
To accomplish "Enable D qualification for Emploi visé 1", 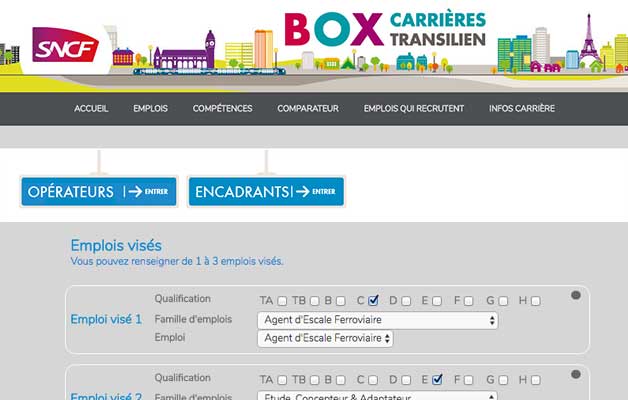I will [x=406, y=301].
